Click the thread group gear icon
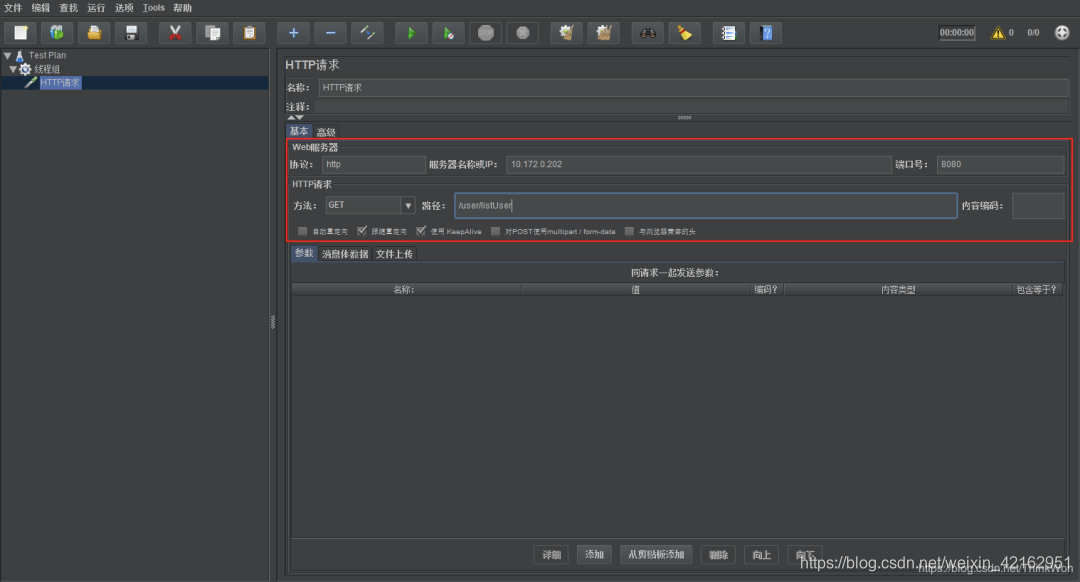1080x582 pixels. coord(25,69)
